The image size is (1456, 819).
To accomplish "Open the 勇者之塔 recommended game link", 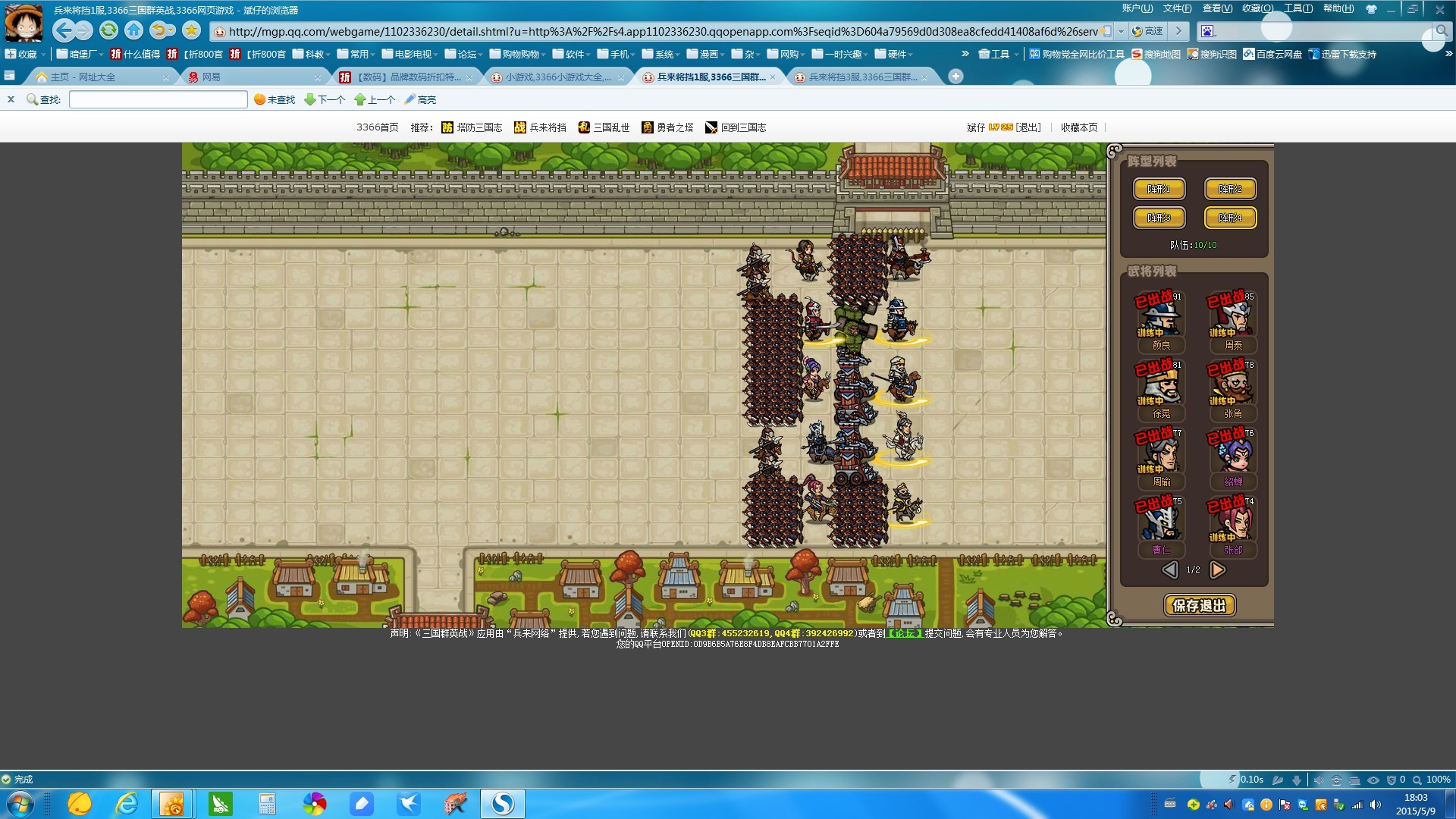I will pyautogui.click(x=667, y=127).
